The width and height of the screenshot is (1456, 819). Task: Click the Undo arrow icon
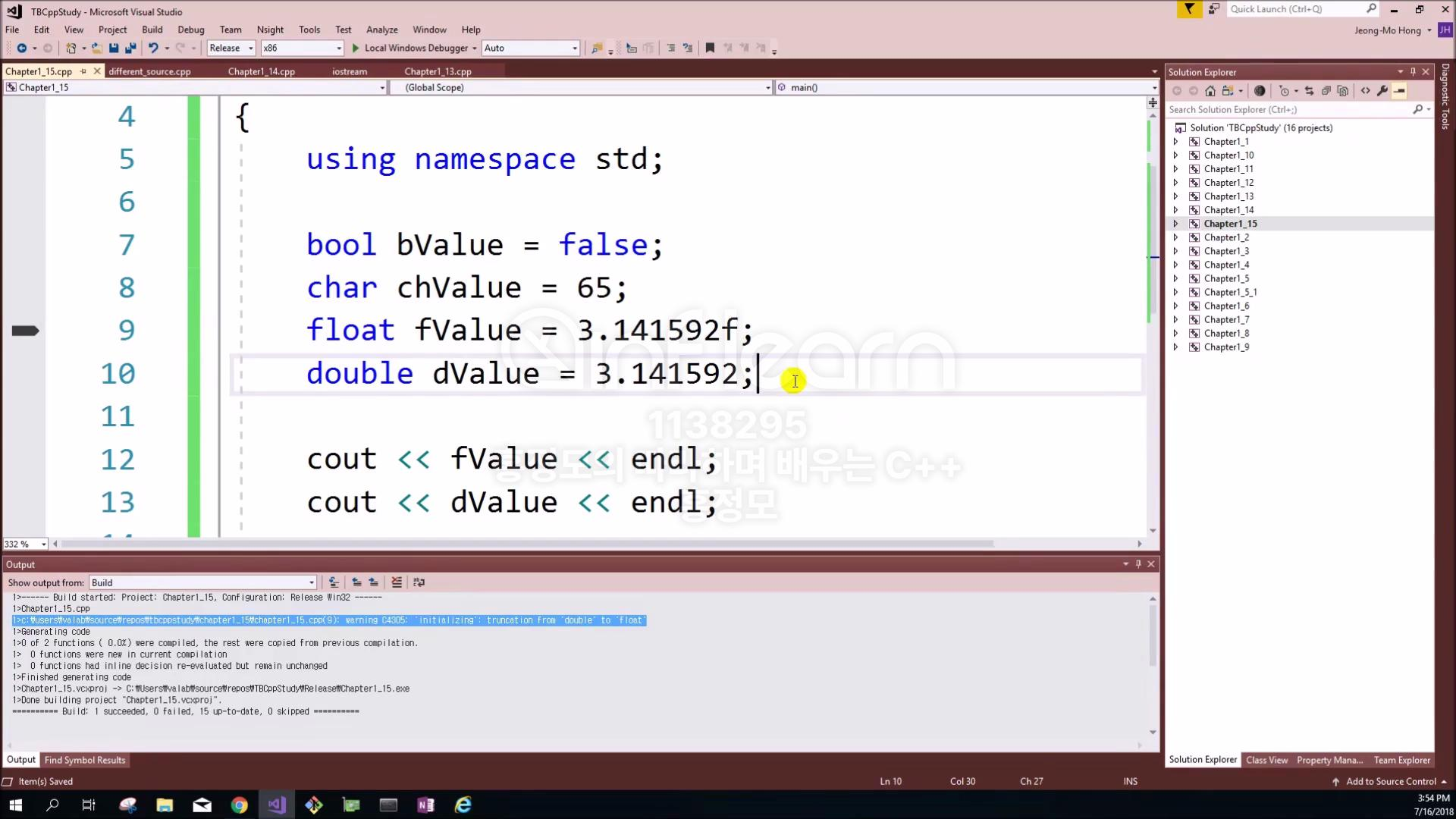pos(153,48)
